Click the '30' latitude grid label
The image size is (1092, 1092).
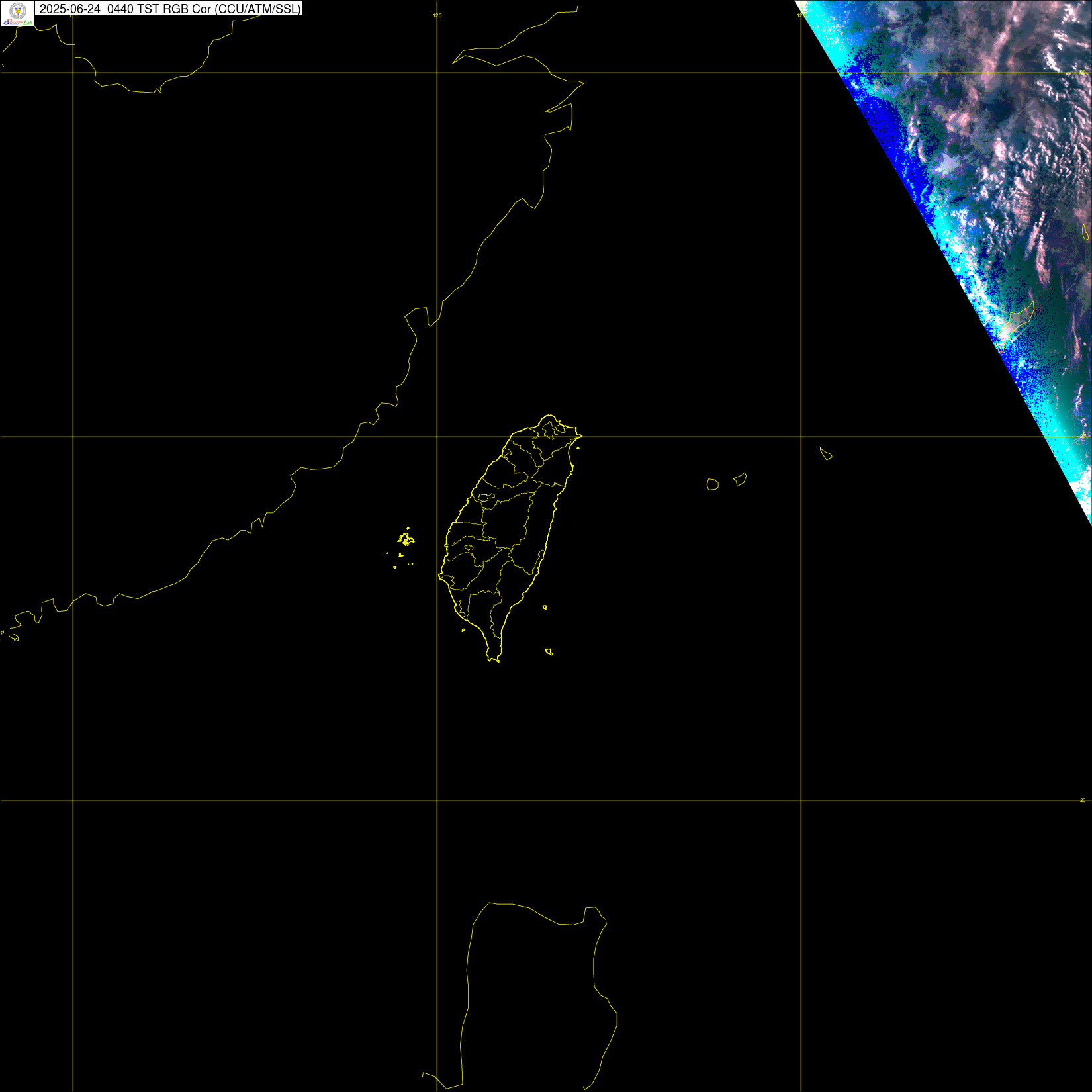tap(1083, 71)
